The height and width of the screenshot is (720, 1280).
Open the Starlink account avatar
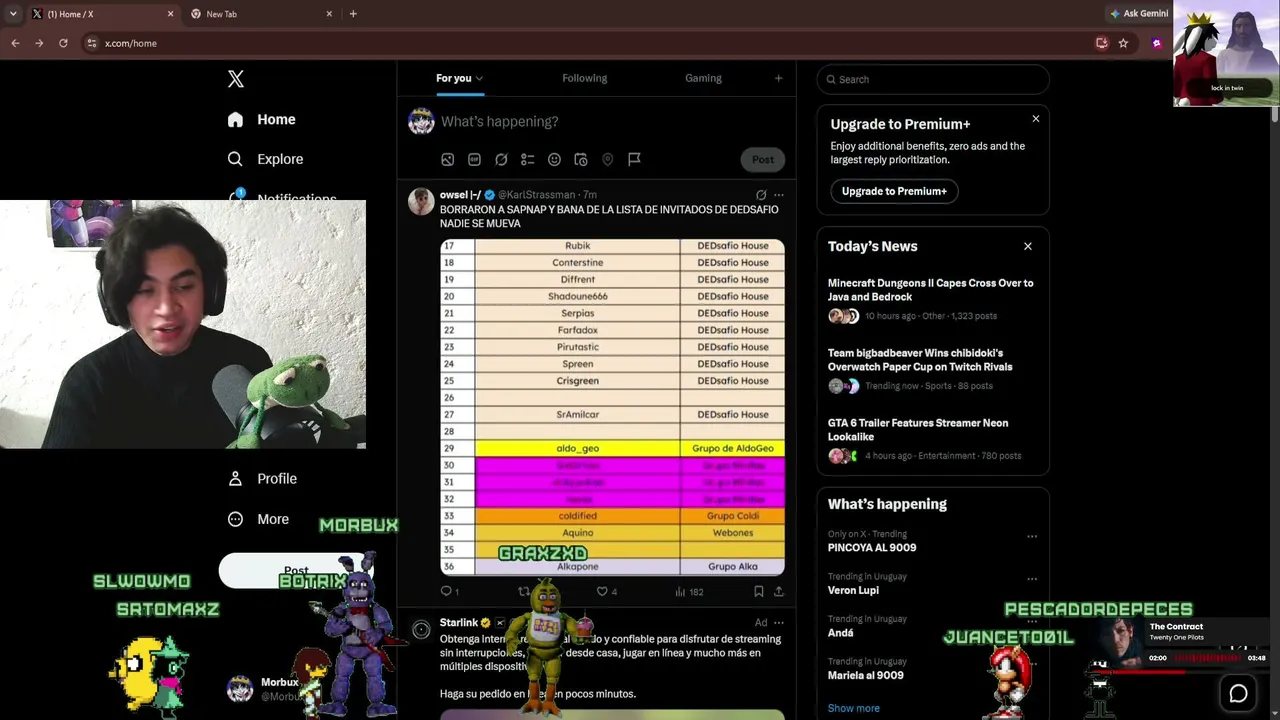(x=421, y=629)
